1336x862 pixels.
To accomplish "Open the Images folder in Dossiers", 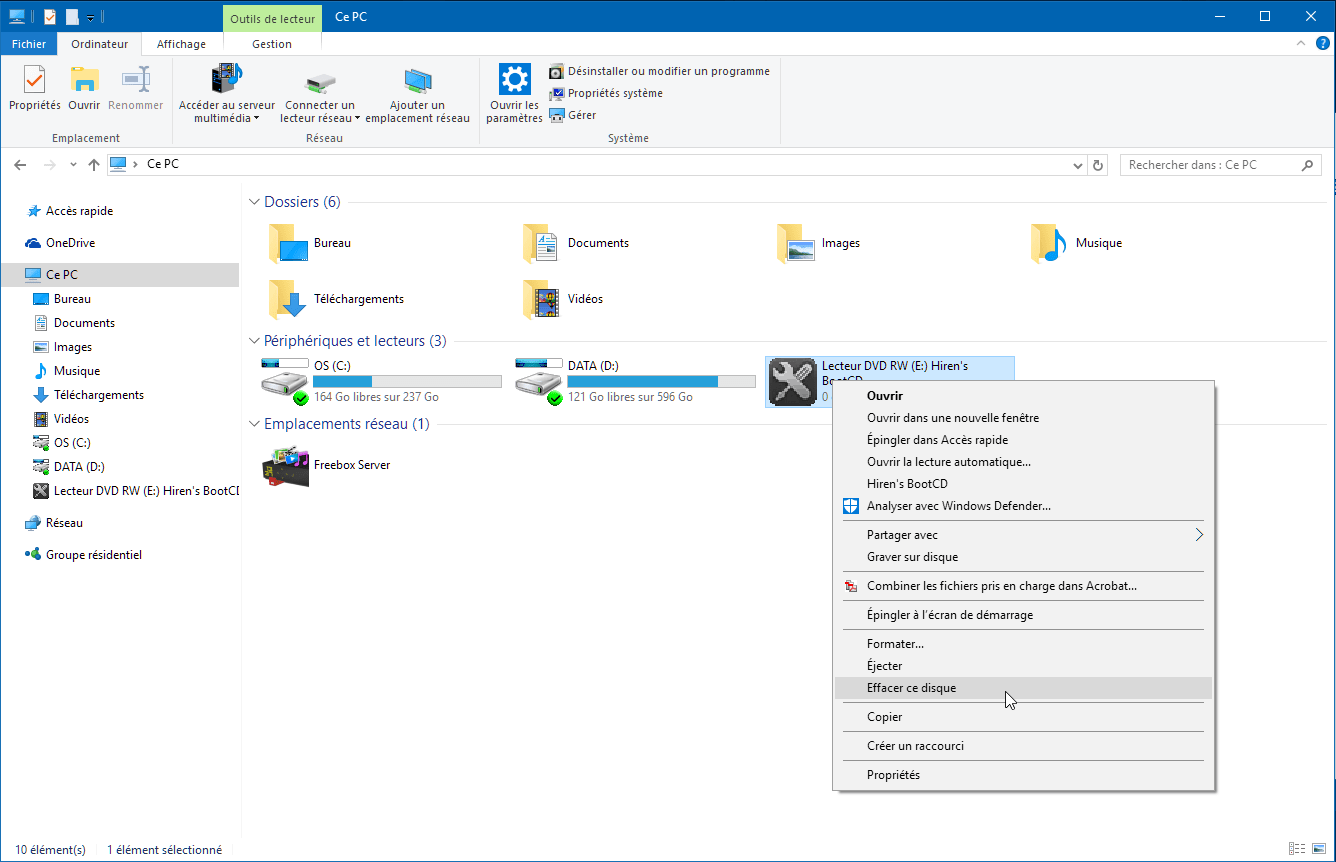I will (819, 243).
